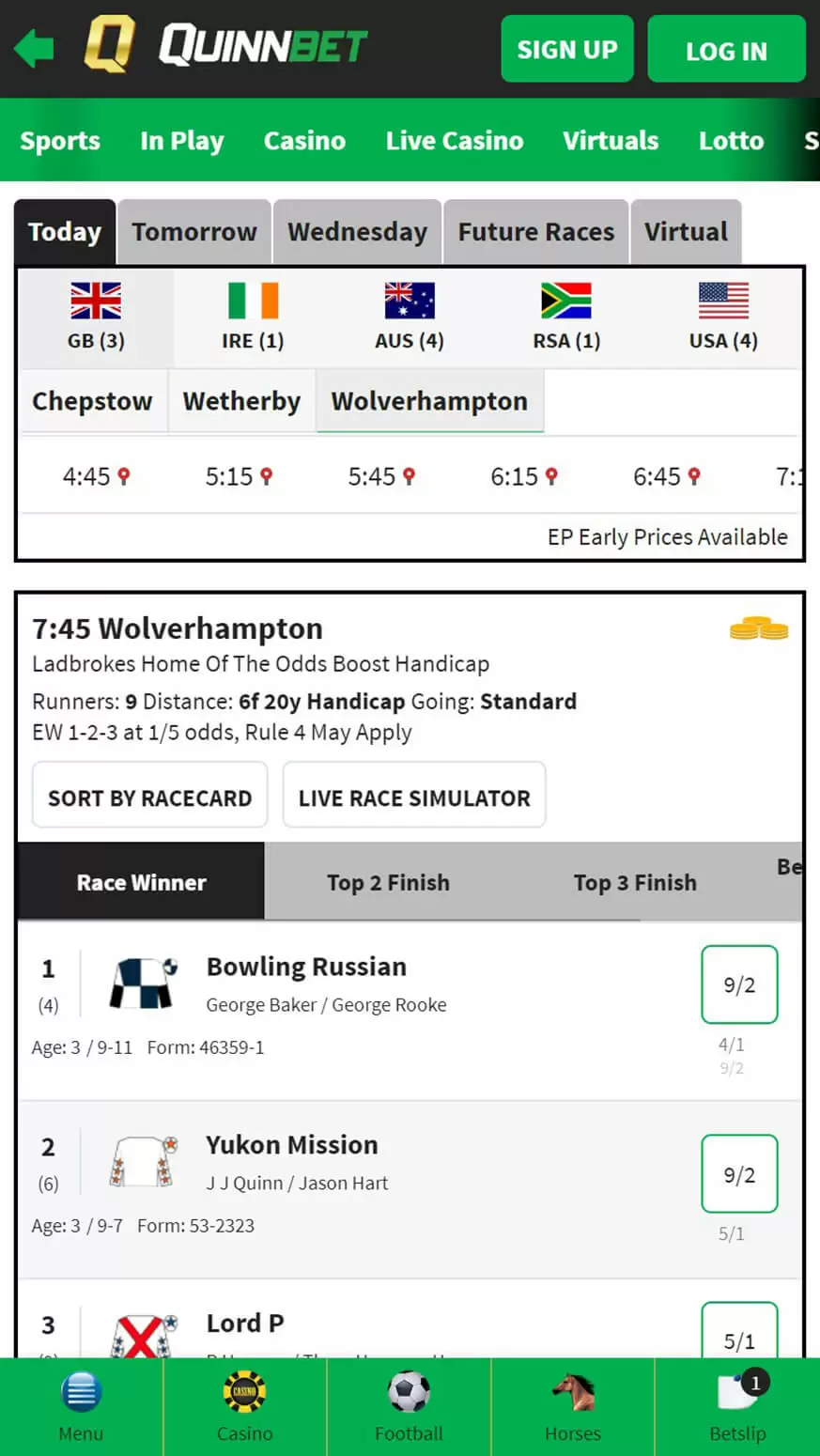
Task: Toggle SORT BY RACECARD ordering
Action: [x=150, y=798]
